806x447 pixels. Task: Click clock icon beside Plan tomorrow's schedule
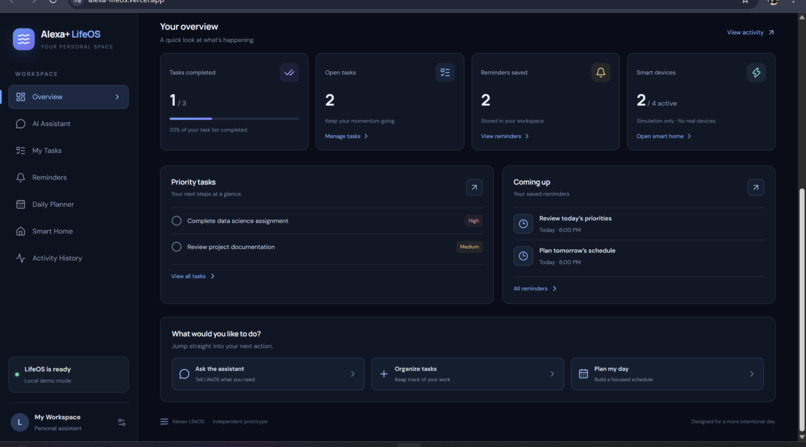(x=523, y=256)
